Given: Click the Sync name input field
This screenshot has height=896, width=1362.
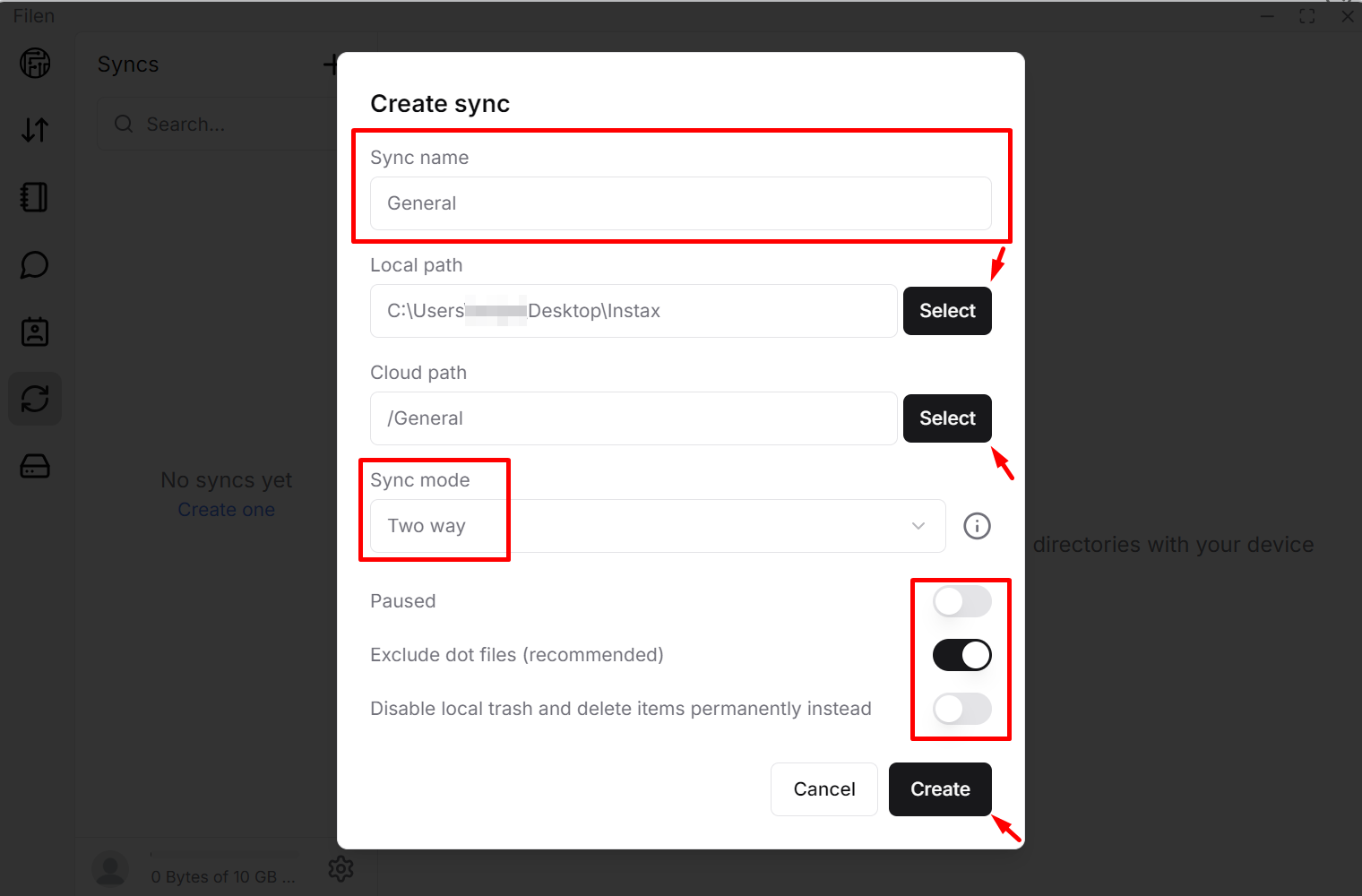Looking at the screenshot, I should tap(680, 203).
